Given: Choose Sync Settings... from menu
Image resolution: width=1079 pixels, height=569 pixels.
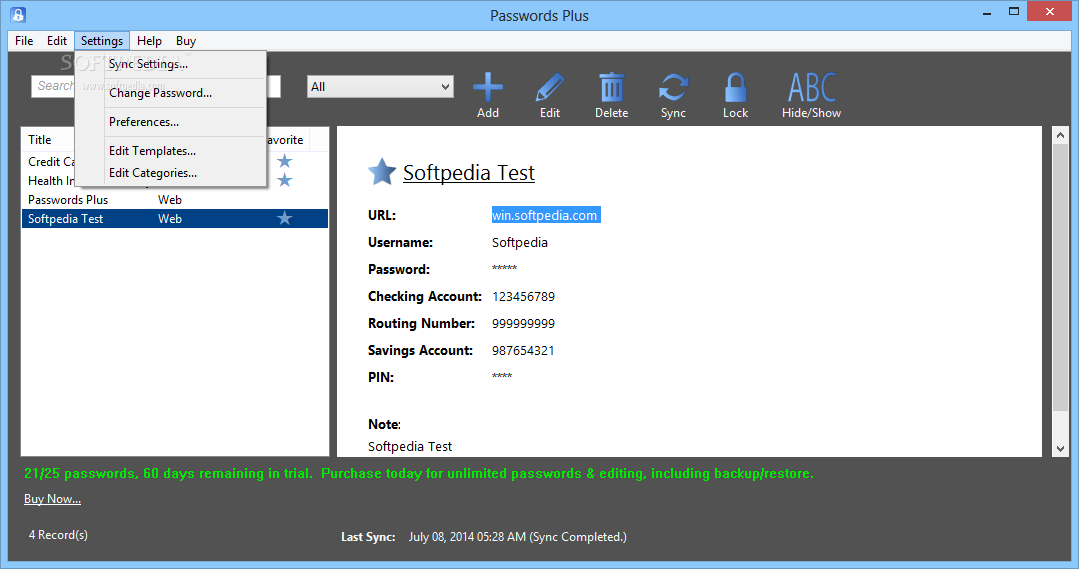Looking at the screenshot, I should [x=170, y=64].
